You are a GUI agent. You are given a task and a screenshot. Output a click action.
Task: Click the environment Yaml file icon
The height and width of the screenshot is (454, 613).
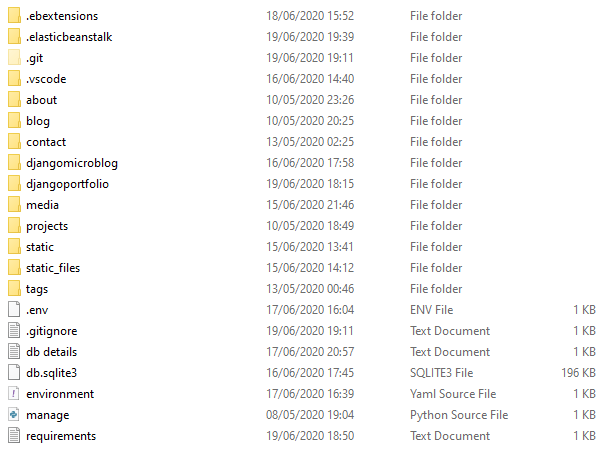point(13,394)
